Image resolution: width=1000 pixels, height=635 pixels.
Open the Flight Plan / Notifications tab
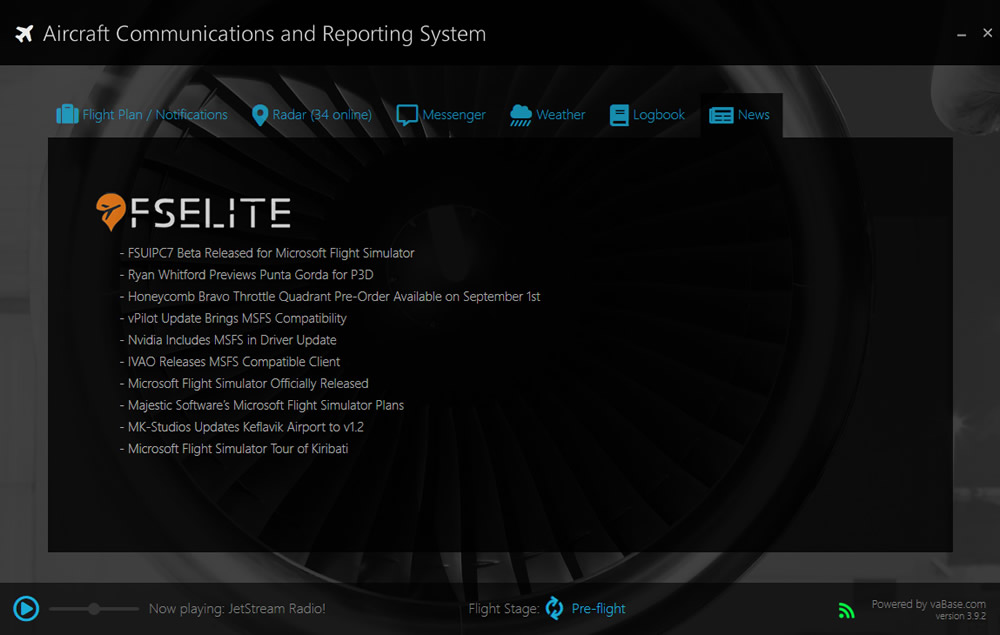(x=142, y=115)
